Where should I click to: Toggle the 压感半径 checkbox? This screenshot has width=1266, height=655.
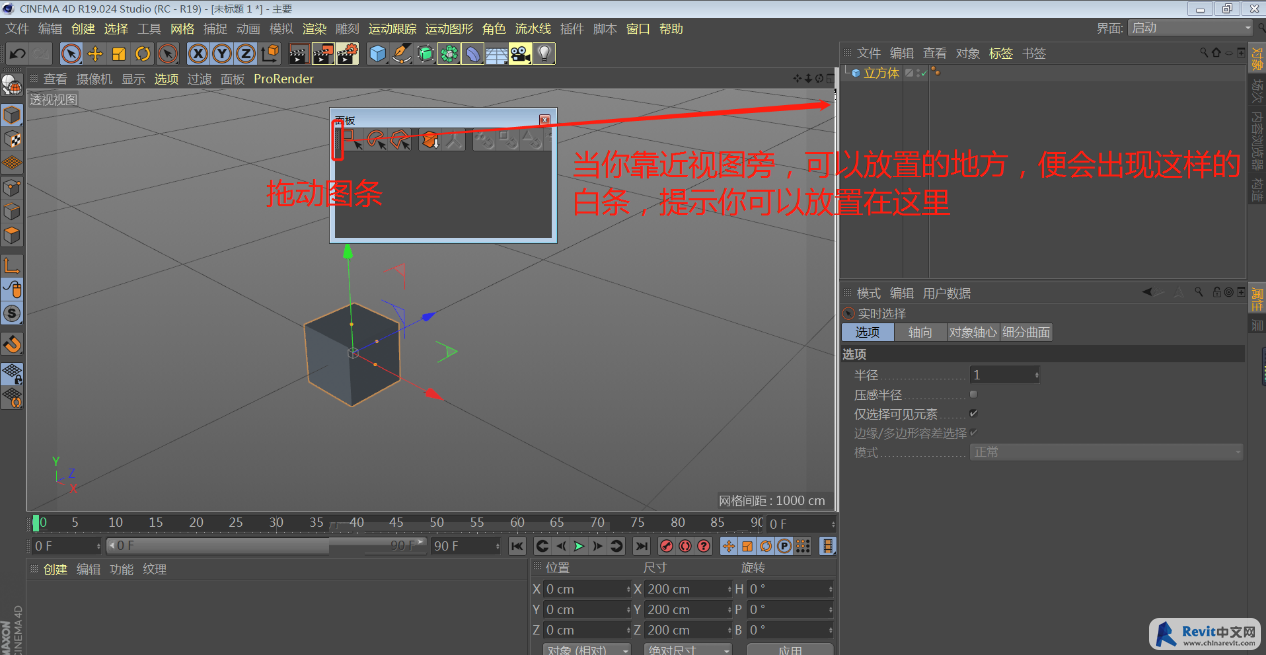click(x=973, y=394)
